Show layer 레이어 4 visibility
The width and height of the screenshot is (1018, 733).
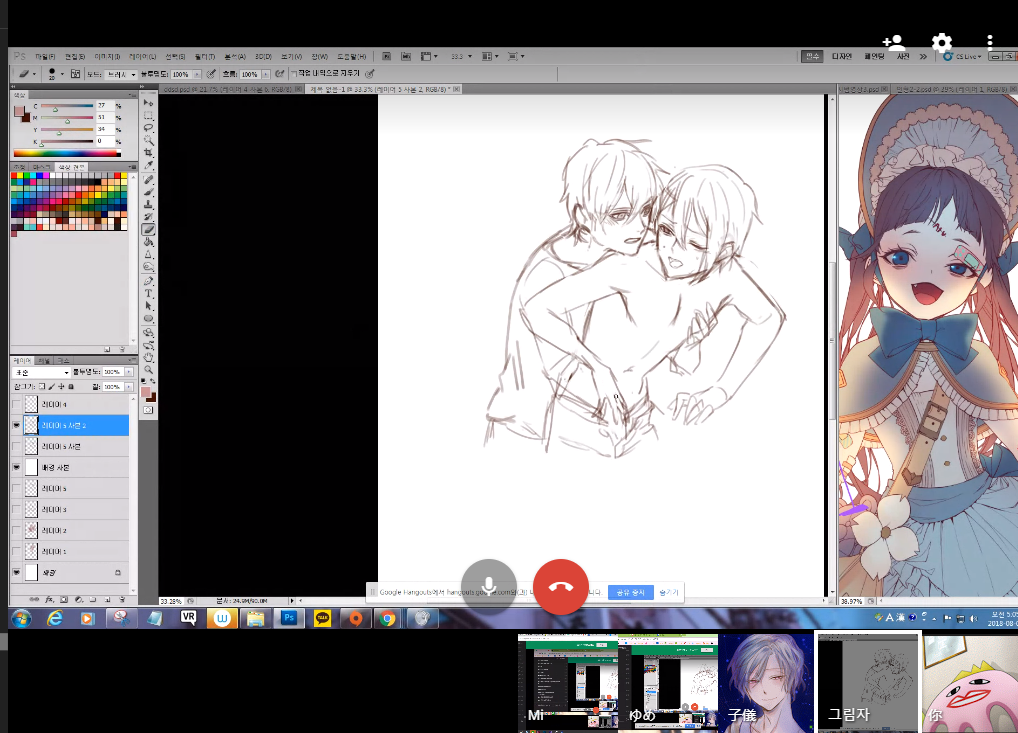[x=17, y=404]
